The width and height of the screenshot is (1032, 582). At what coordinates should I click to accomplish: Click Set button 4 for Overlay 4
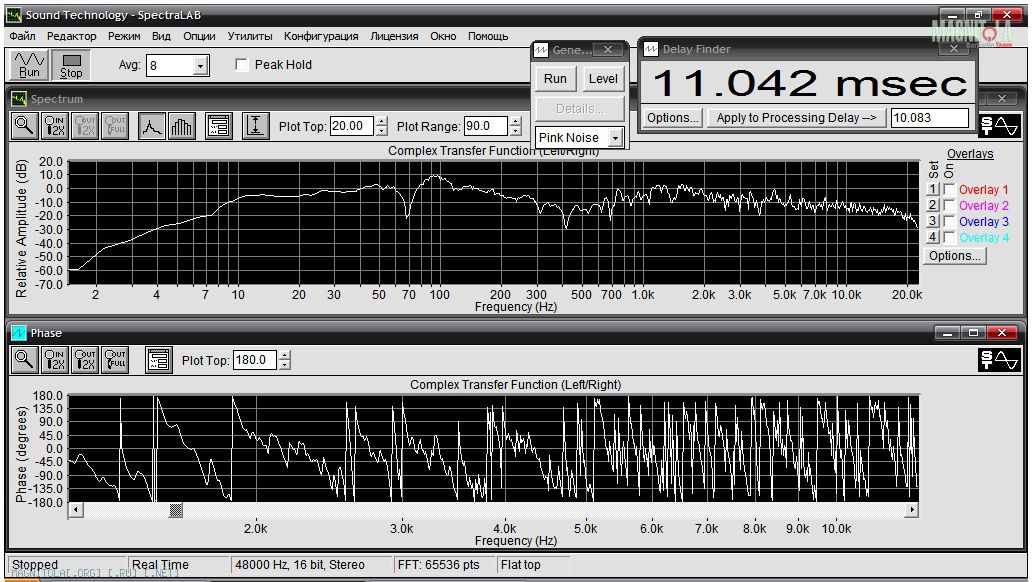pyautogui.click(x=932, y=237)
